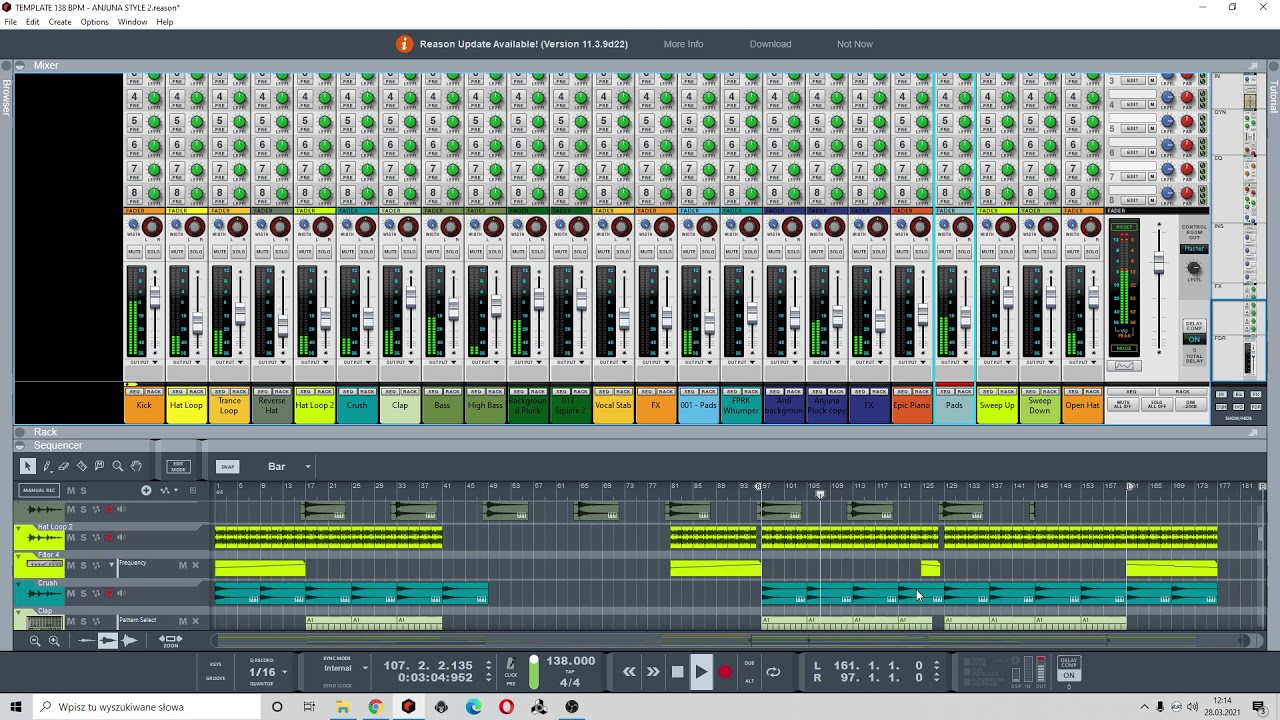Select the arrow Selection tool in sequencer
The height and width of the screenshot is (720, 1280).
[28, 466]
